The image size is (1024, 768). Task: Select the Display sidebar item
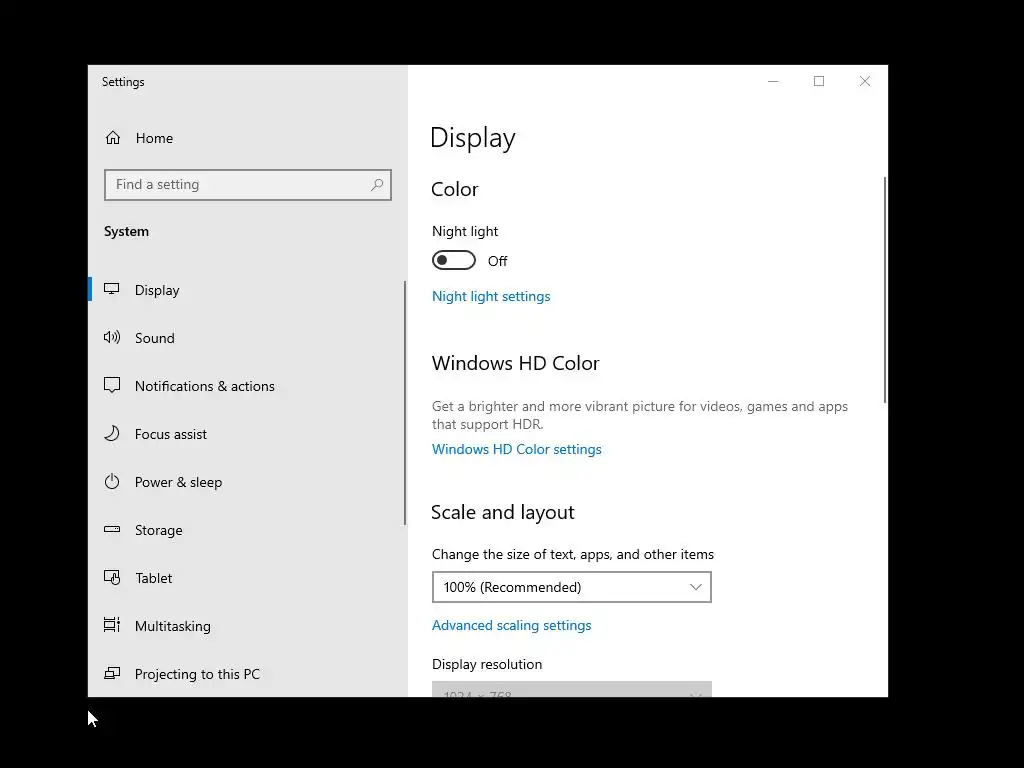click(x=247, y=290)
